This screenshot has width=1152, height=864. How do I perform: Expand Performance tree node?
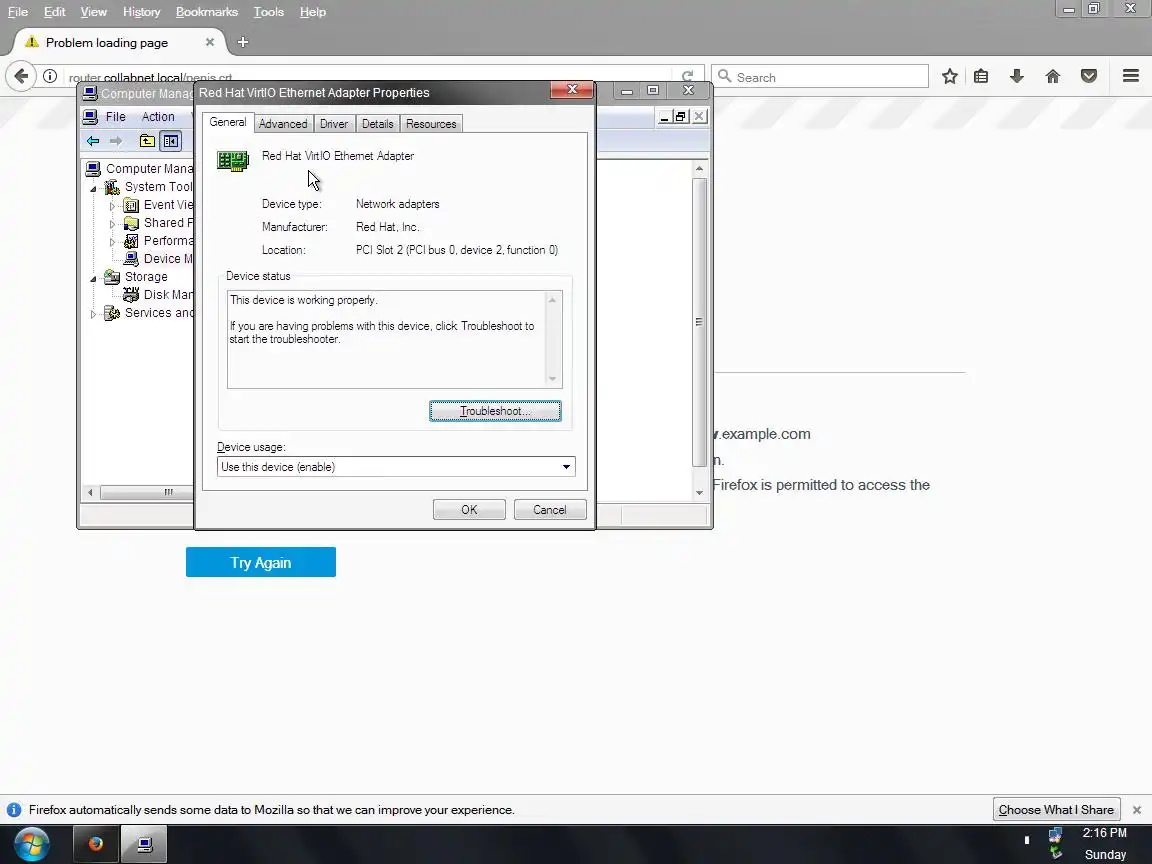112,242
